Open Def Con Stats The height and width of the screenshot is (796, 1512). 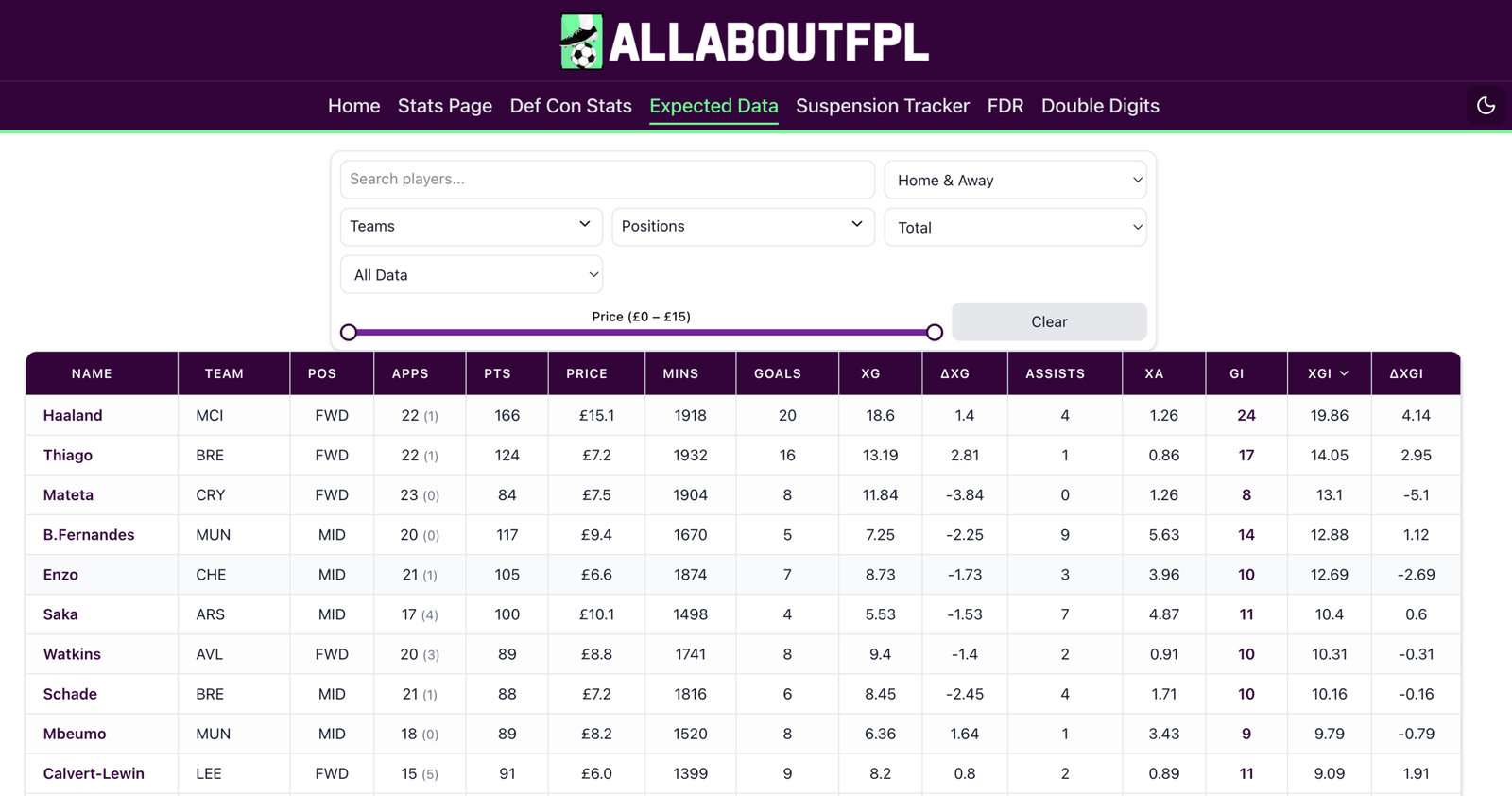coord(570,106)
